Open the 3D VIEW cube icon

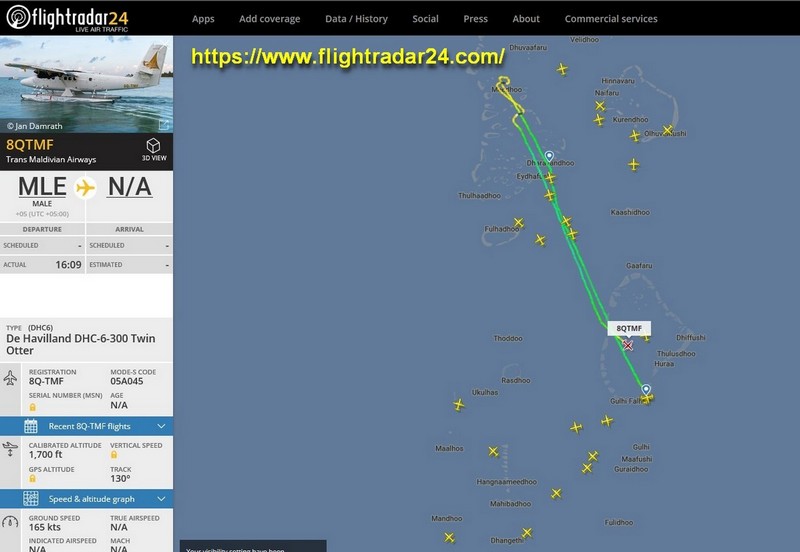point(154,146)
